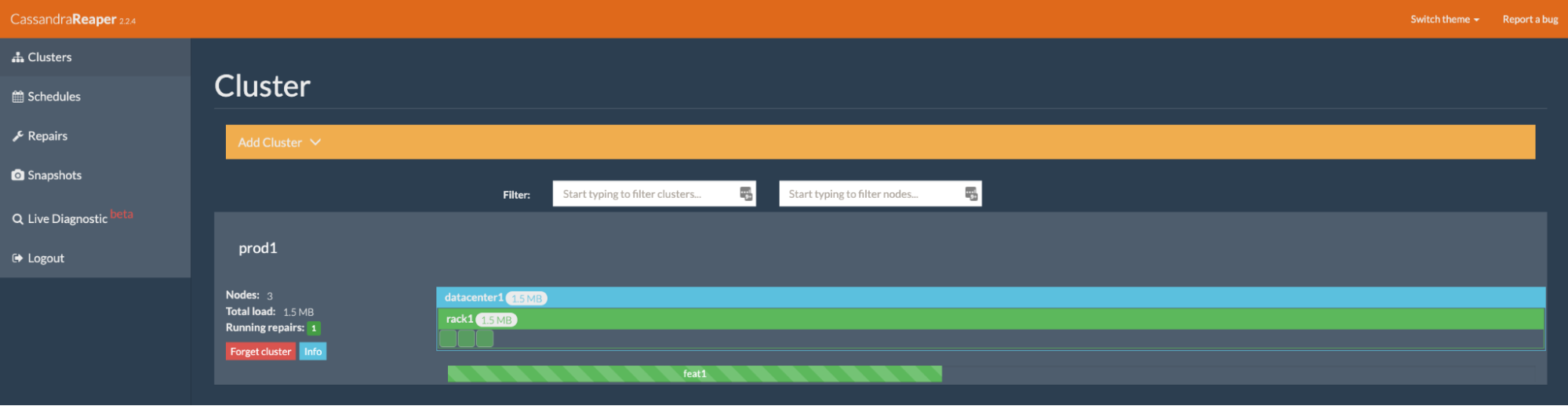
Task: Open the Switch theme dropdown
Action: click(x=1444, y=20)
